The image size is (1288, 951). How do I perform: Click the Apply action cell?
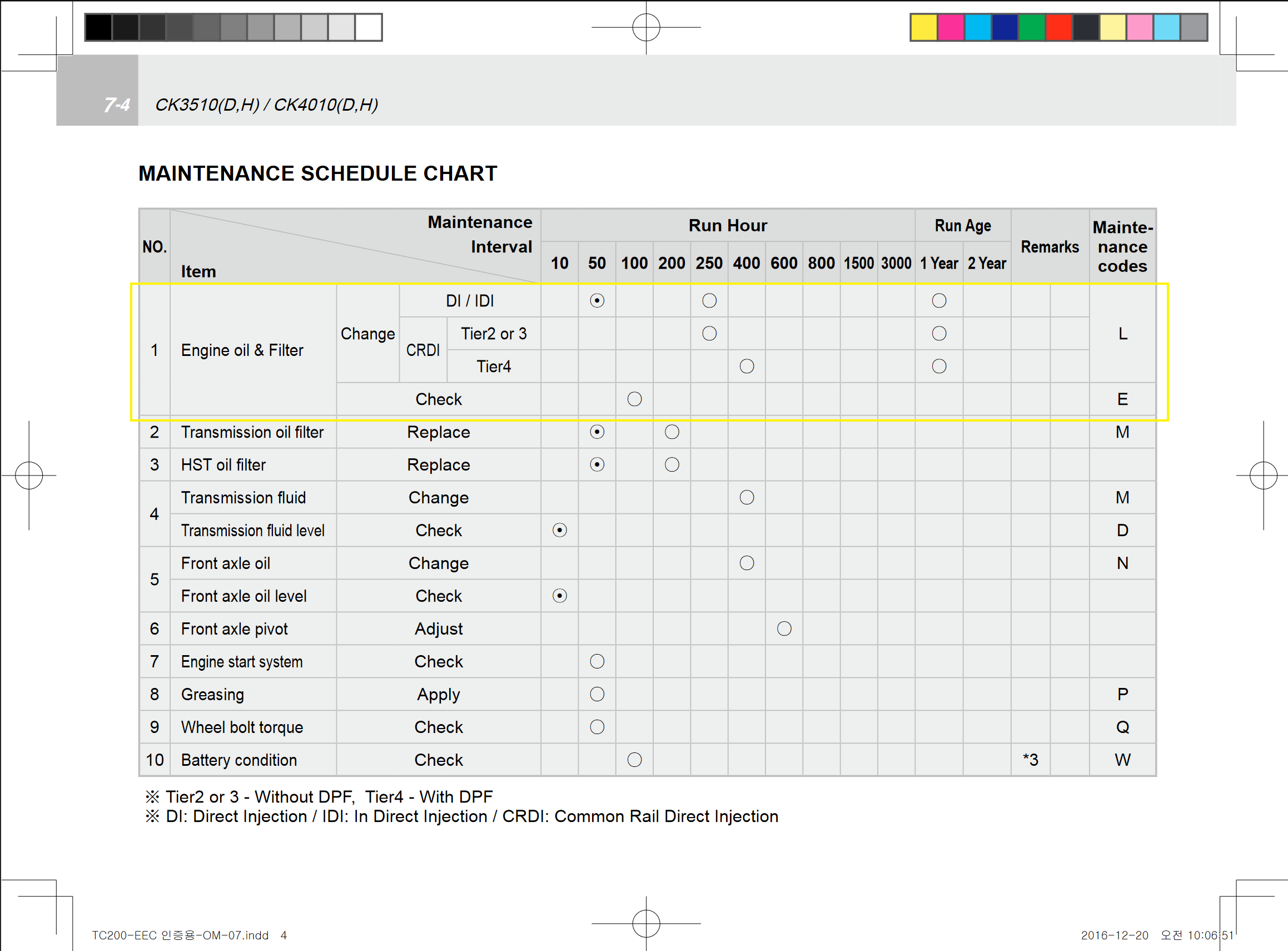point(439,695)
